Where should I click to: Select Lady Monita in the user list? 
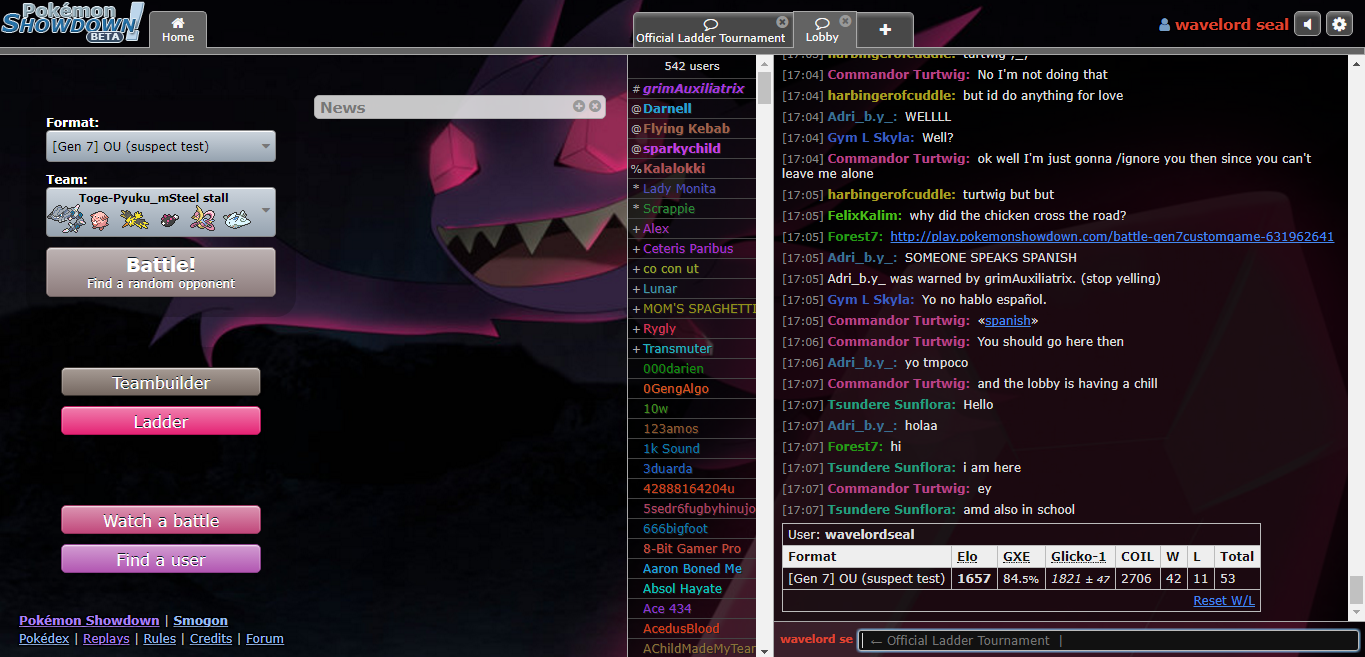click(692, 189)
